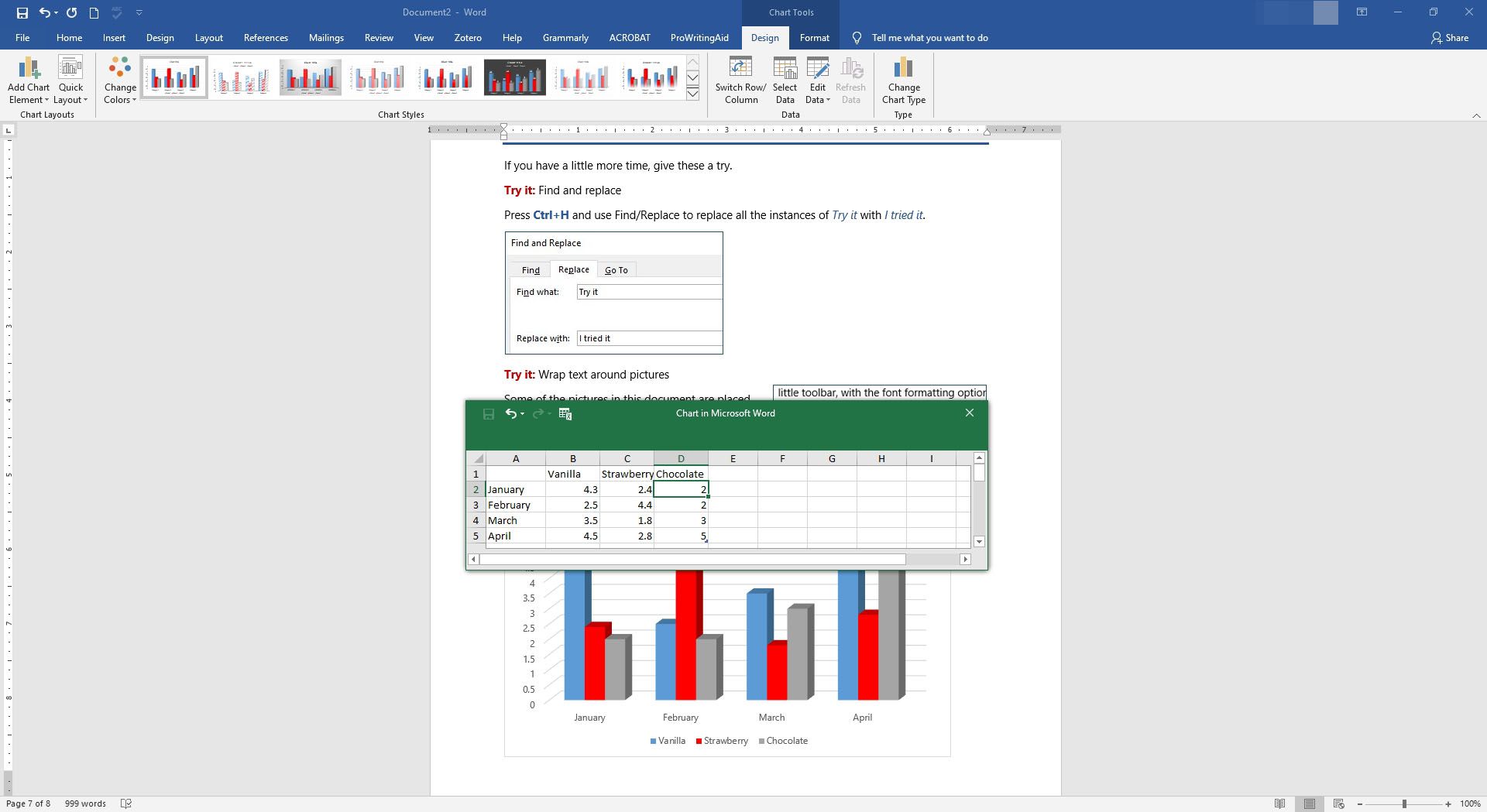Click the Share button
Image resolution: width=1487 pixels, height=812 pixels.
[x=1450, y=37]
